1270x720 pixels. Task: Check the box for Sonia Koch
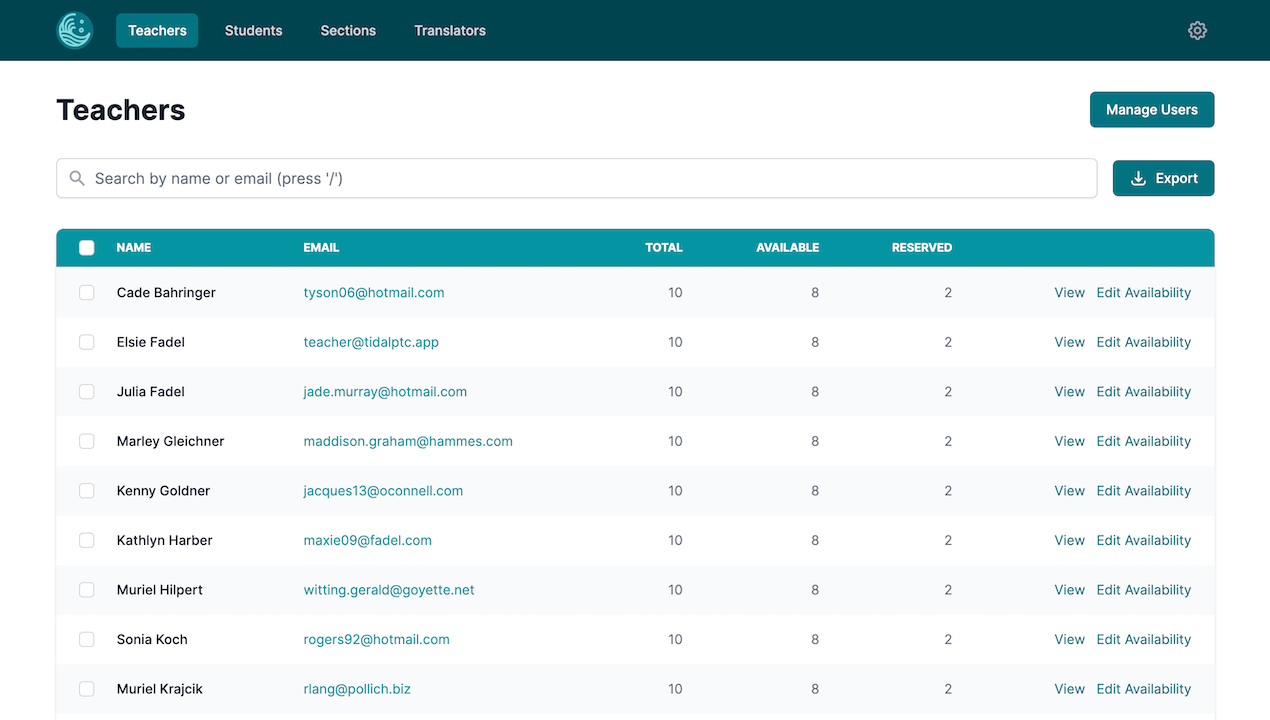(87, 639)
